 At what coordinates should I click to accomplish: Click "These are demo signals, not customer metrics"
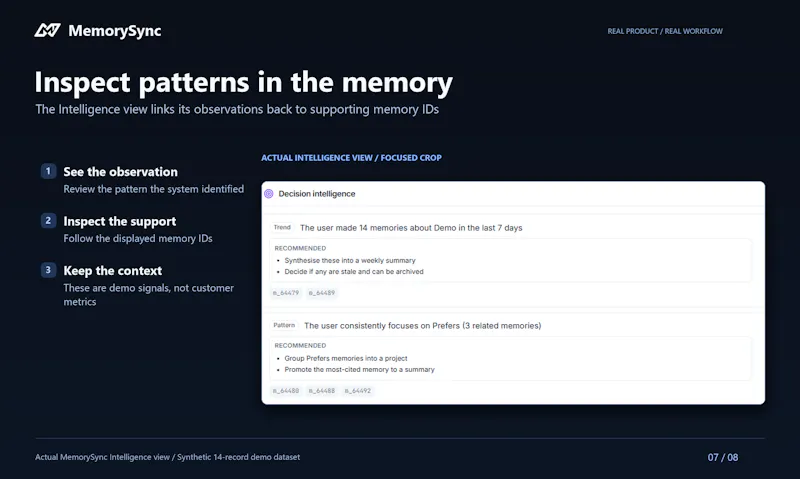tap(148, 295)
